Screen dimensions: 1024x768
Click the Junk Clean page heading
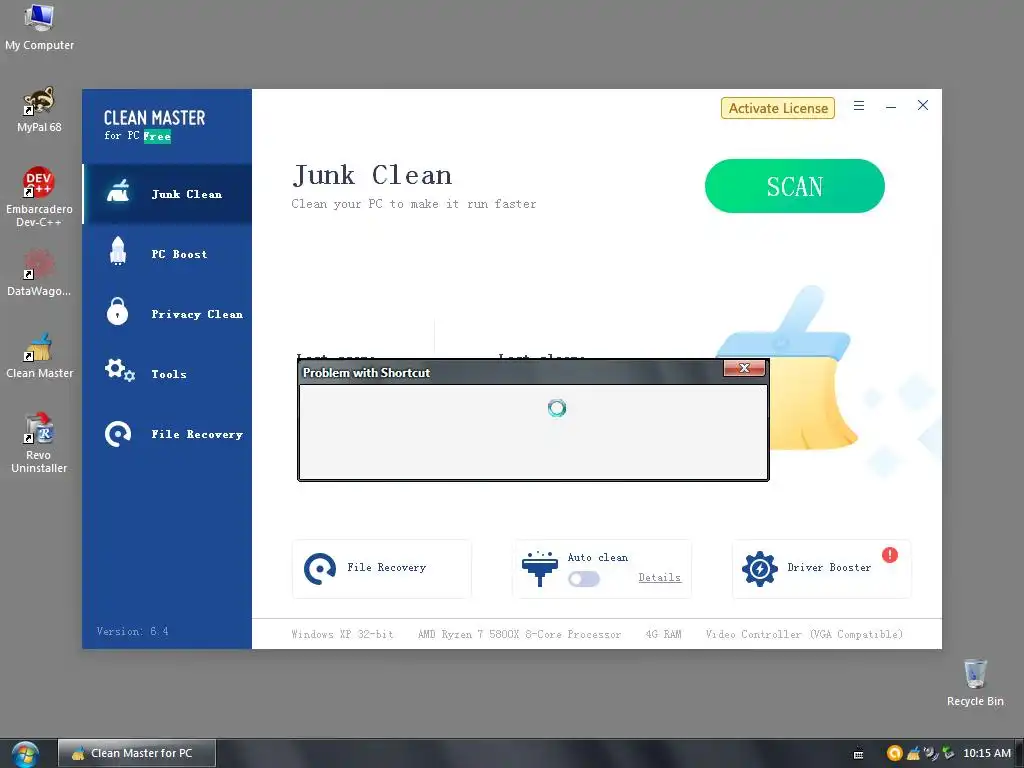pyautogui.click(x=372, y=175)
